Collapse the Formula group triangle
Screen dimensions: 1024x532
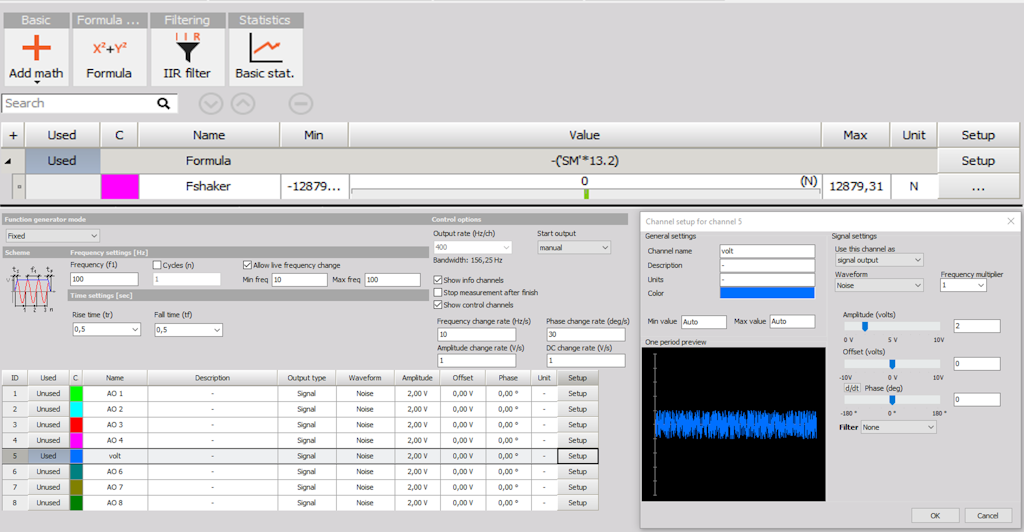click(x=8, y=161)
